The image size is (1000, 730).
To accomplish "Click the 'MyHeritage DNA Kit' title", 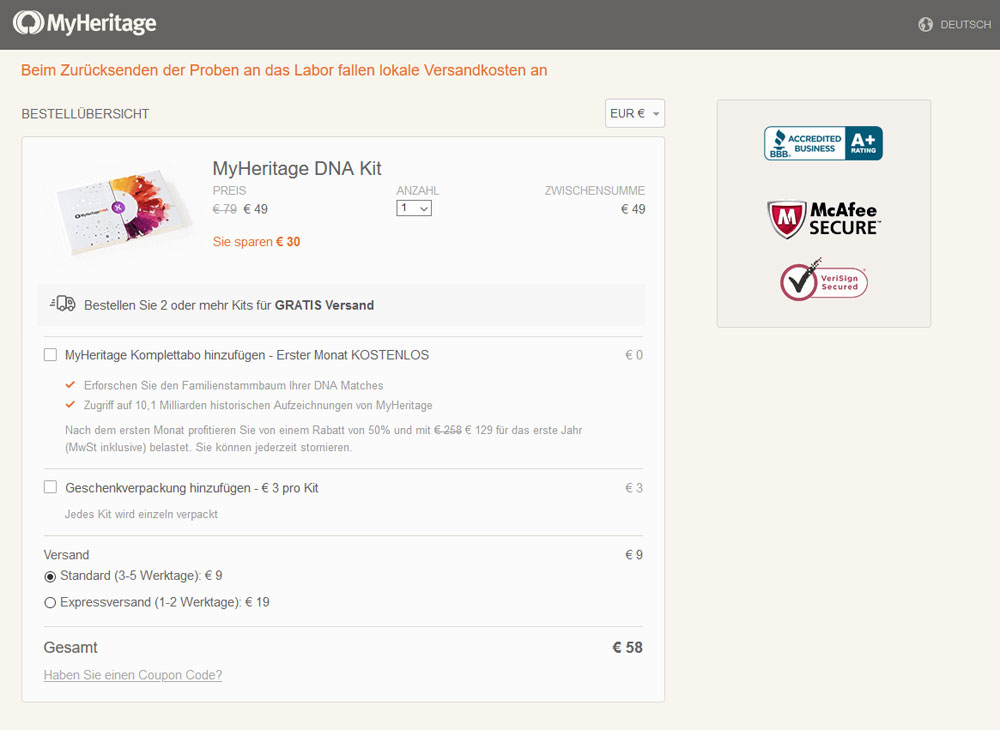I will click(x=297, y=168).
